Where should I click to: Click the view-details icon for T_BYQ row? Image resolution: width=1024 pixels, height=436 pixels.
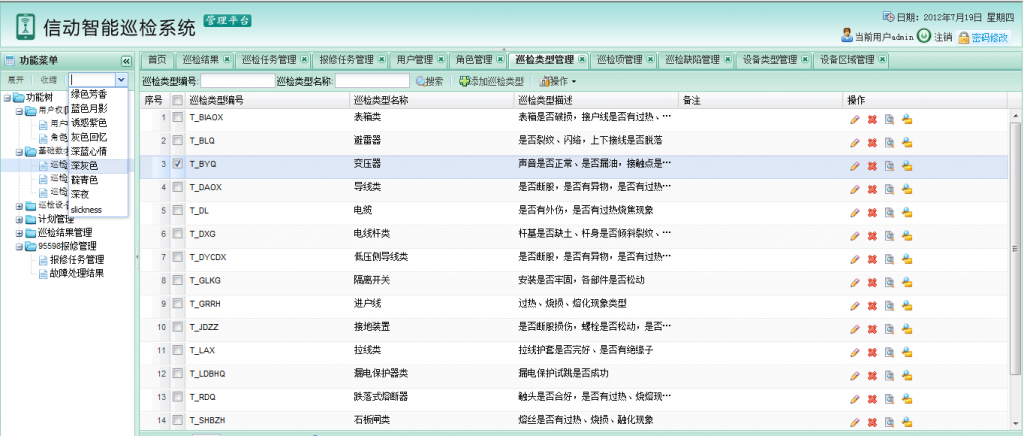[889, 166]
